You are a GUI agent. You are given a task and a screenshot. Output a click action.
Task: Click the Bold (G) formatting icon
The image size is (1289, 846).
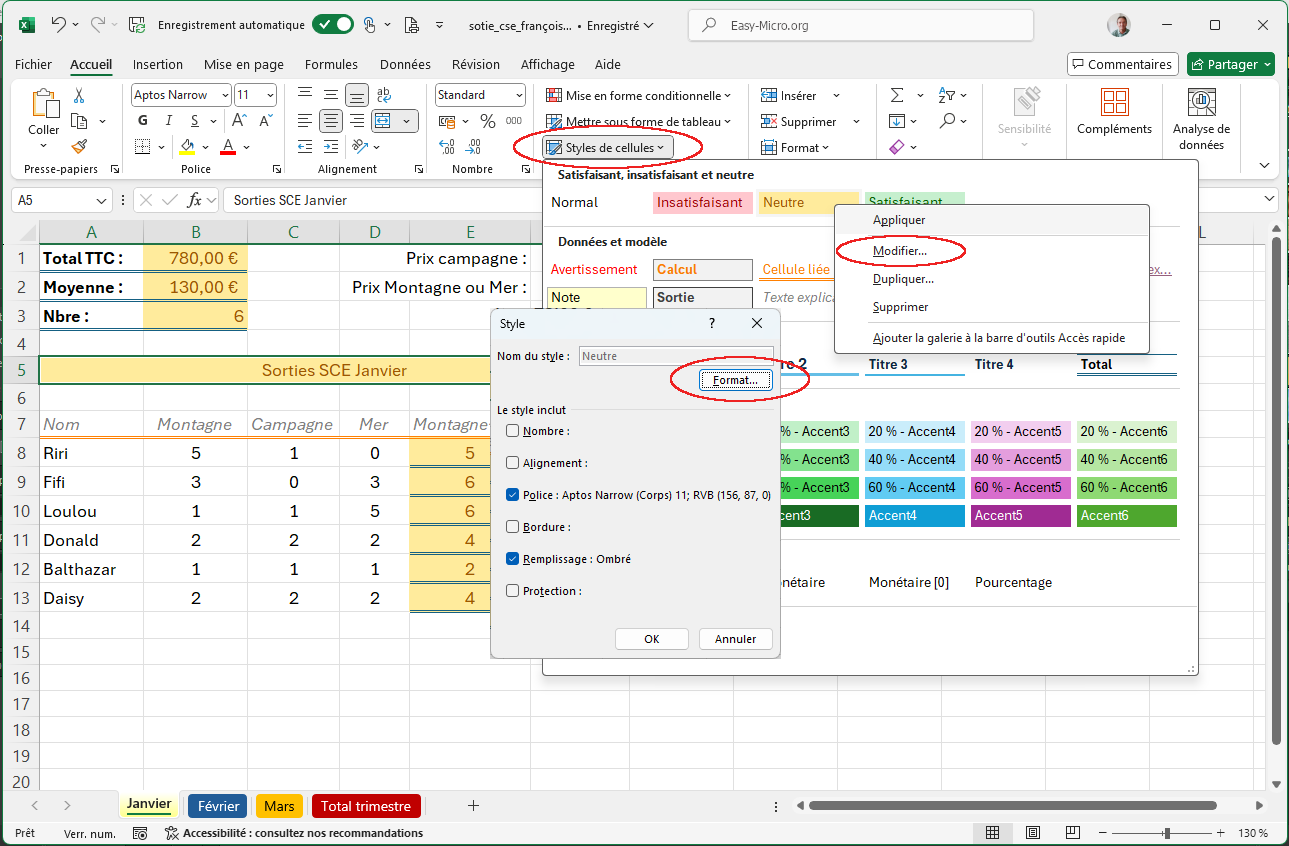(x=143, y=121)
